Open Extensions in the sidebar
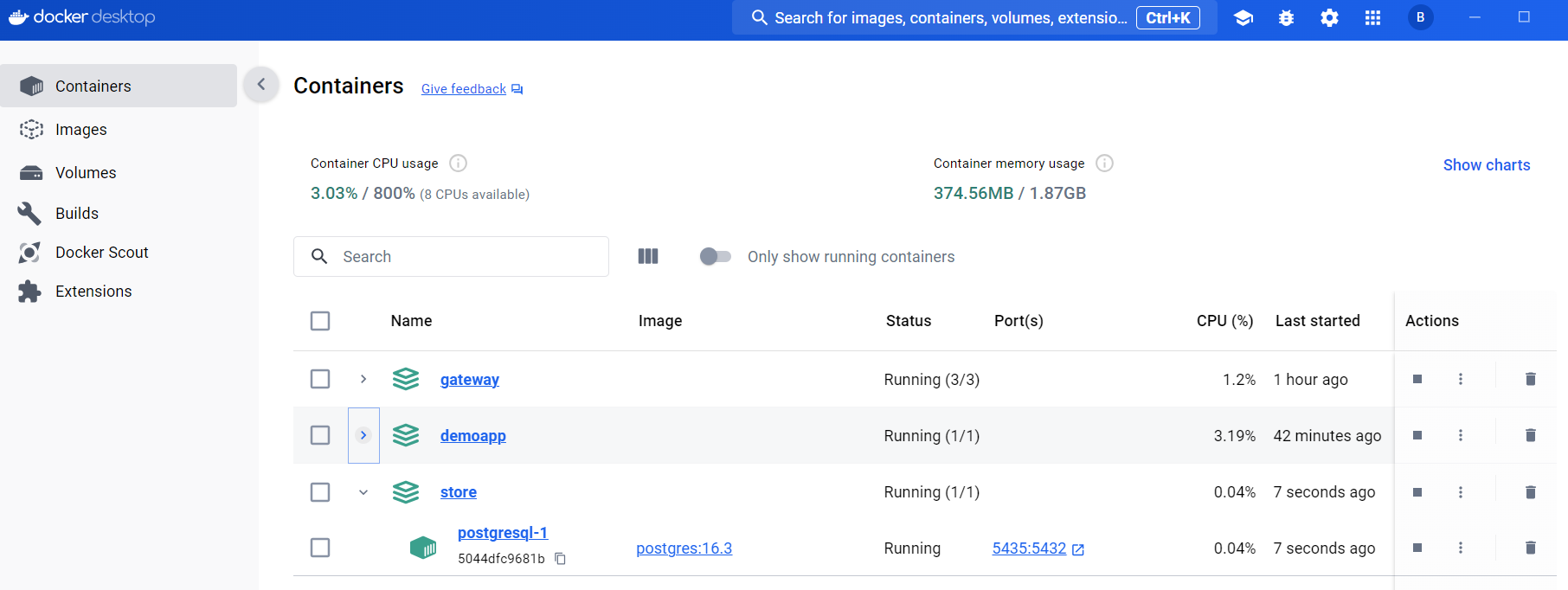Viewport: 1568px width, 590px height. pos(119,291)
